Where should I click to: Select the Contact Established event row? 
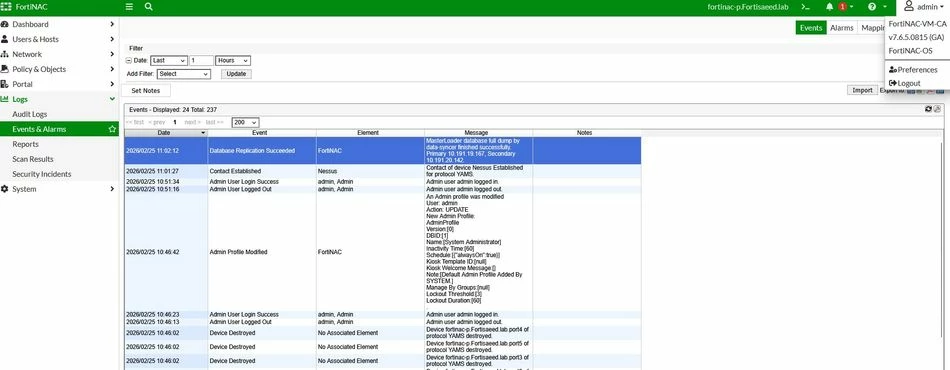click(x=383, y=171)
